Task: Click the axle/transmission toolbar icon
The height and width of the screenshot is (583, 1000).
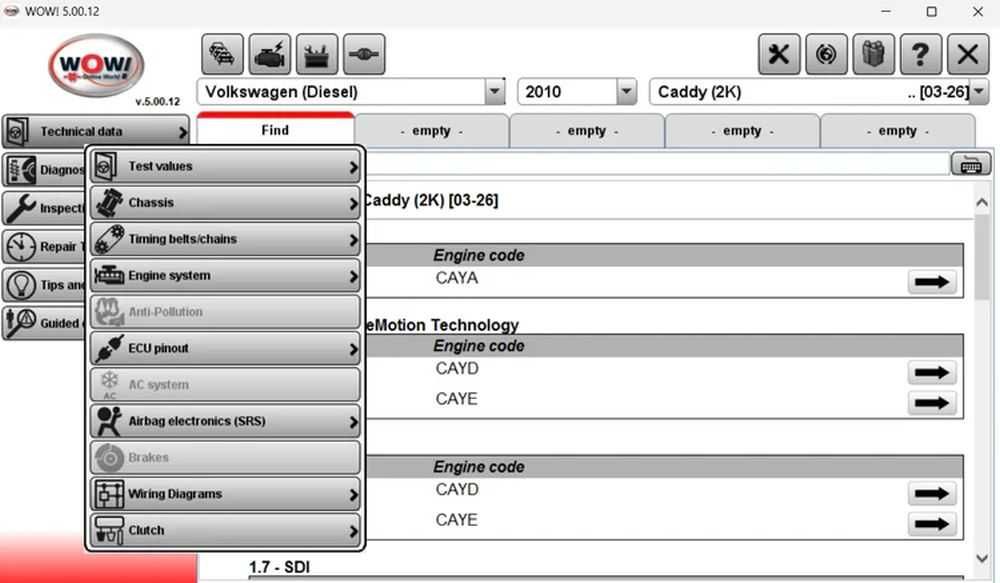Action: (x=364, y=54)
